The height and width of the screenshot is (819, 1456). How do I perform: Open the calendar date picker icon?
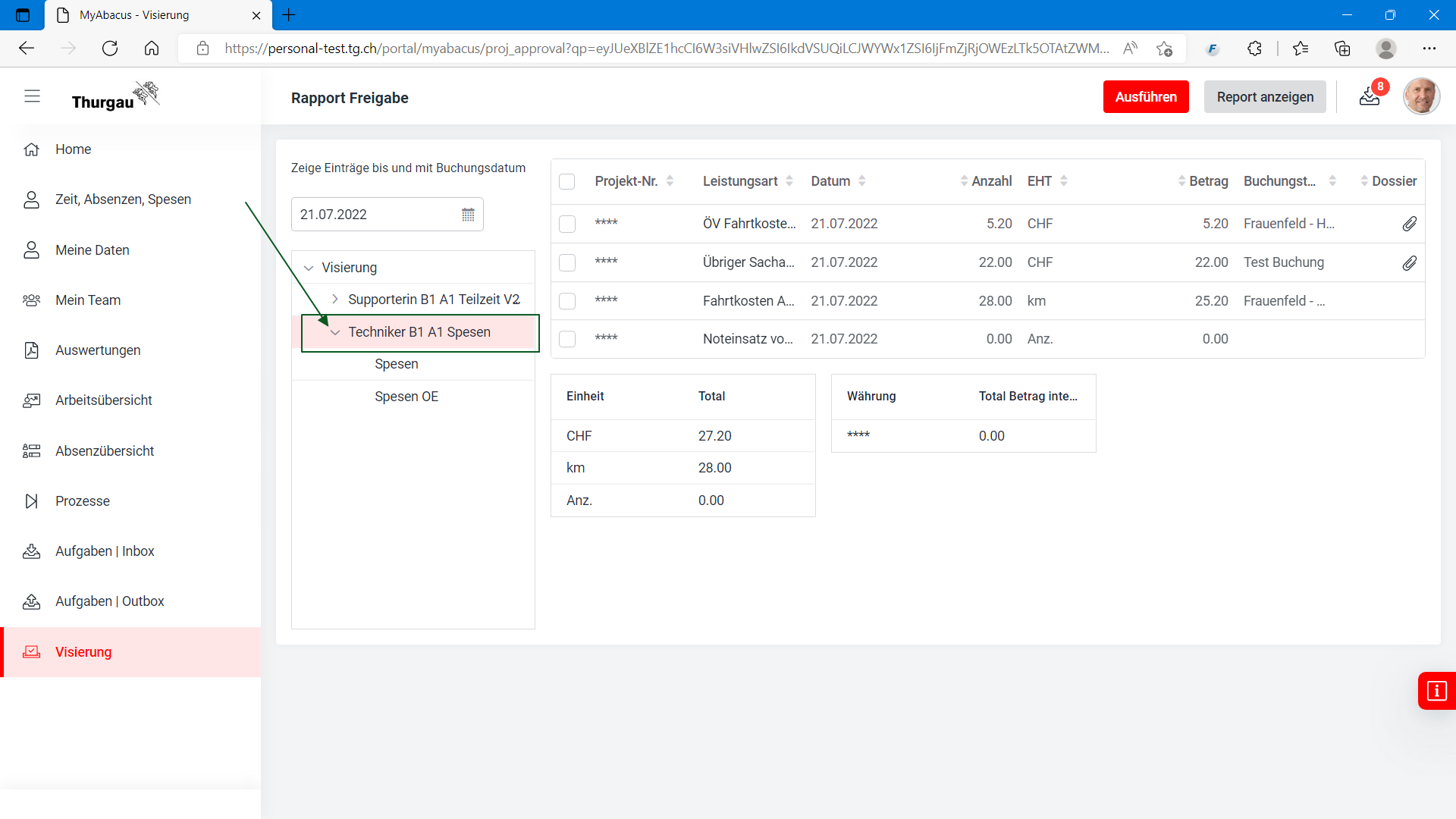468,215
